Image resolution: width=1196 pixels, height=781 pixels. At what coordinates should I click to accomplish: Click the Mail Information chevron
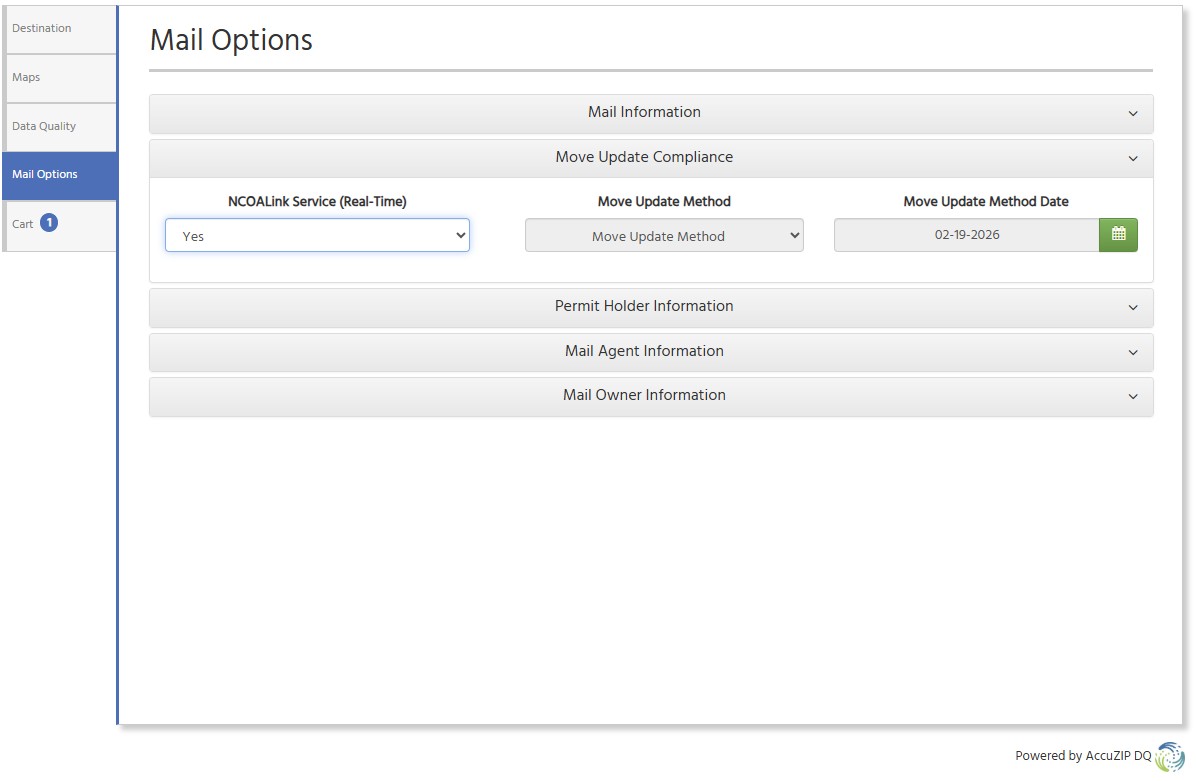[x=1133, y=114]
